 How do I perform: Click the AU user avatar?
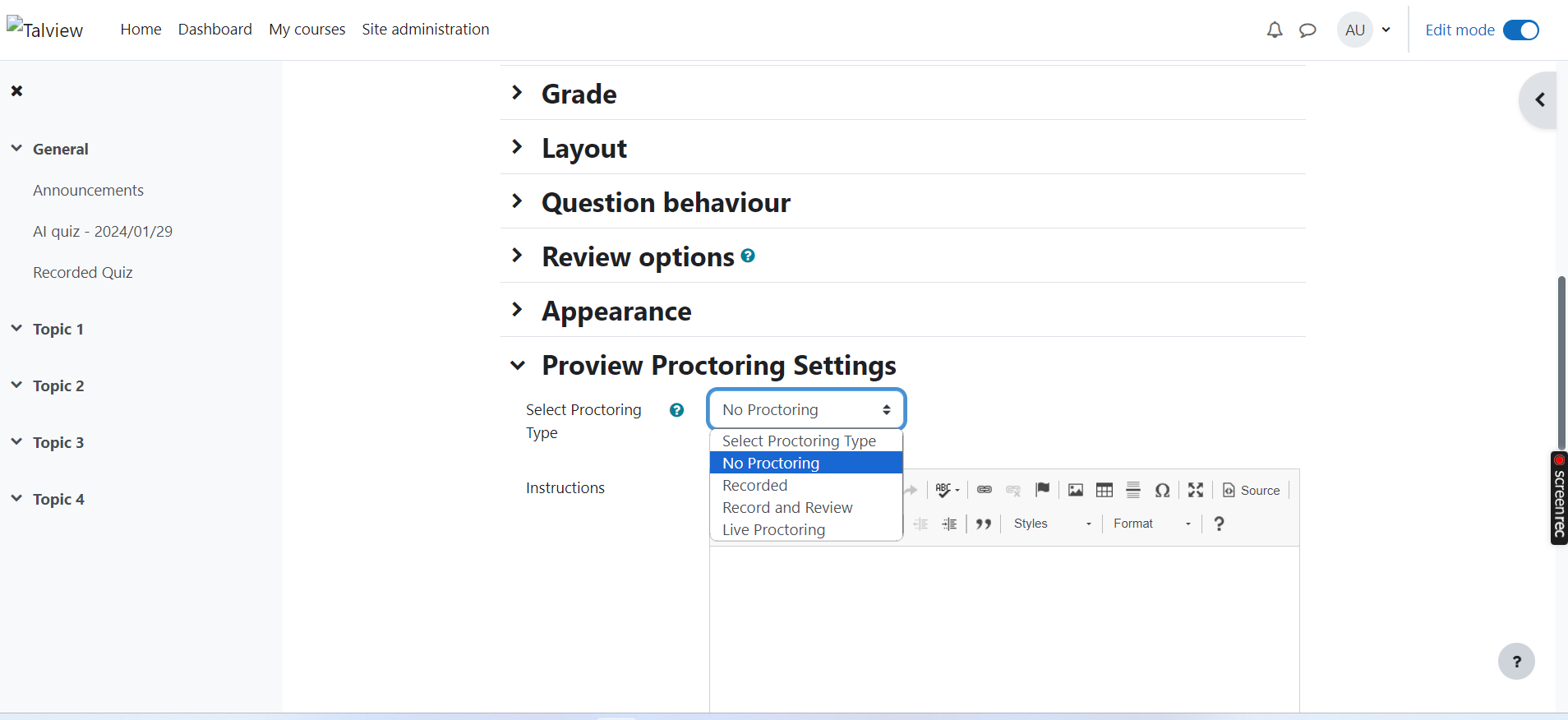pyautogui.click(x=1355, y=30)
